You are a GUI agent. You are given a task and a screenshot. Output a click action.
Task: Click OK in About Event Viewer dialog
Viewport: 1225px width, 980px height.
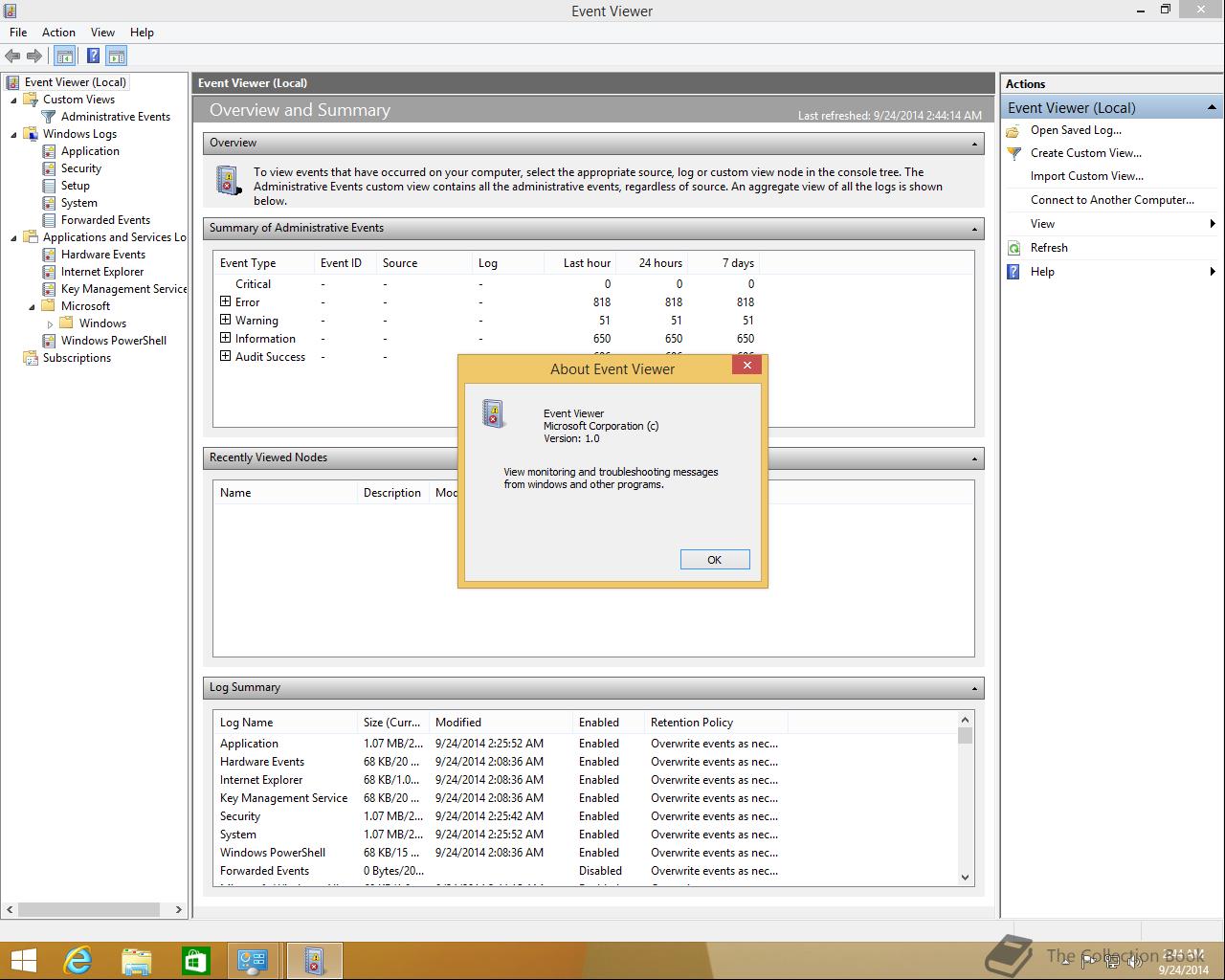pos(715,560)
